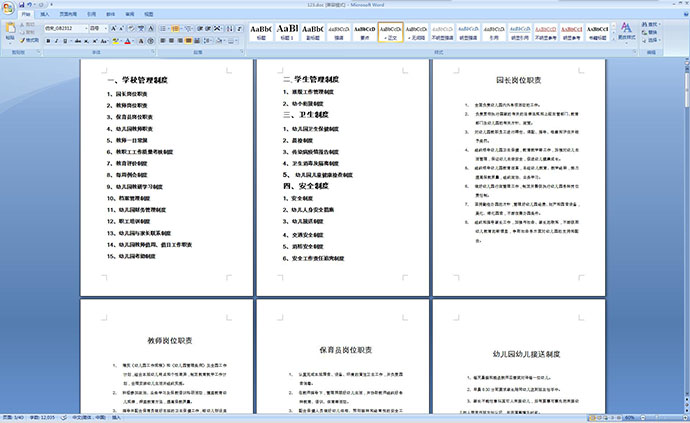Apply subscript formatting
This screenshot has height=423, width=690.
click(86, 41)
